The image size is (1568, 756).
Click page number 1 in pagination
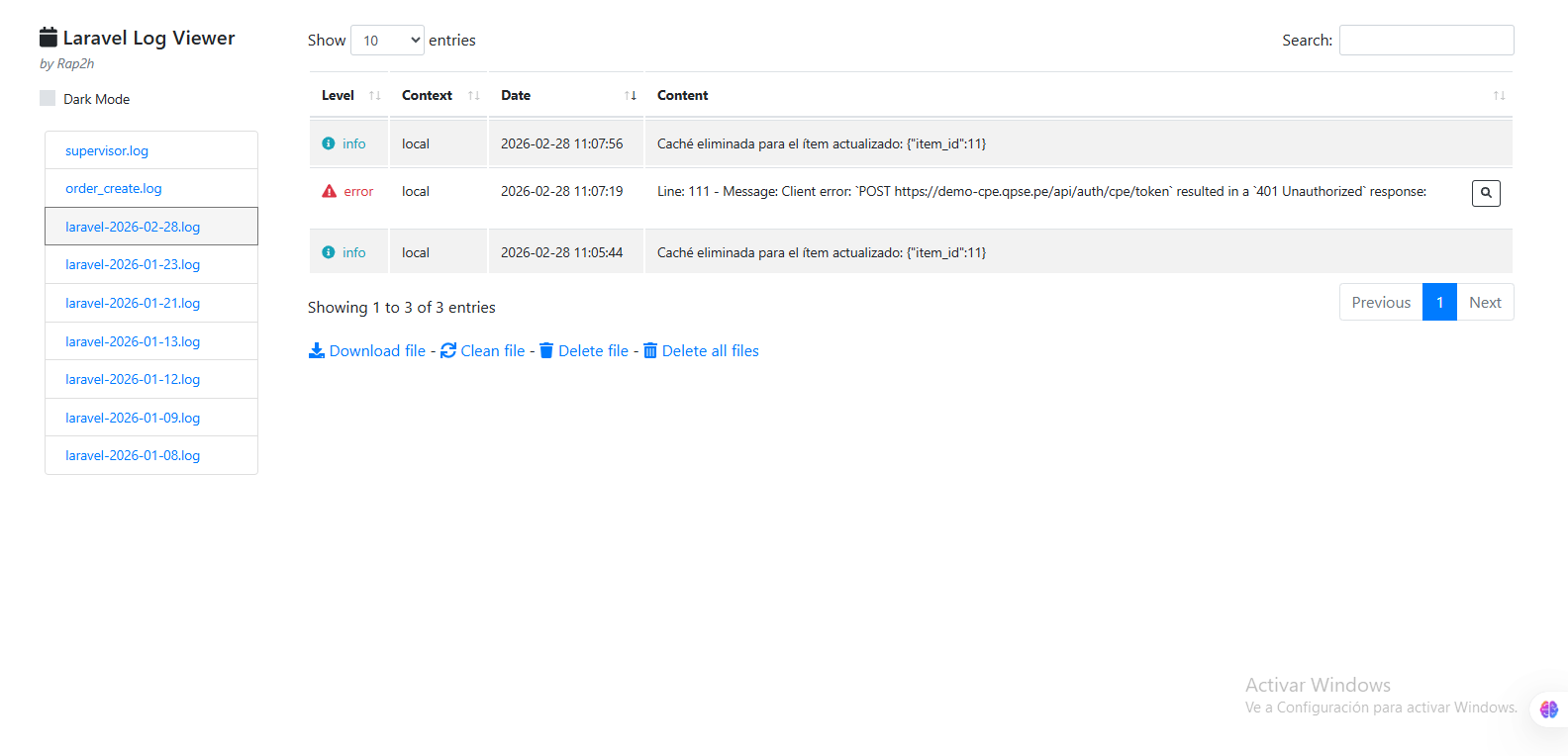[1439, 303]
